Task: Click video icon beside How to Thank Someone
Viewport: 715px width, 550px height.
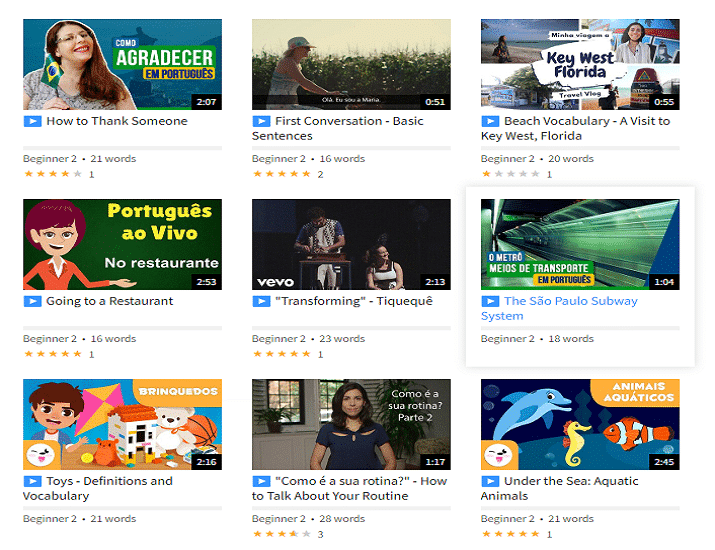Action: pos(32,121)
